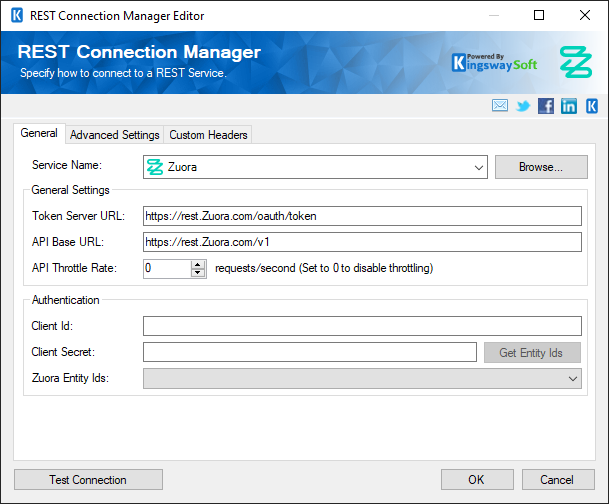This screenshot has width=609, height=504.
Task: Click the email envelope icon
Action: (499, 106)
